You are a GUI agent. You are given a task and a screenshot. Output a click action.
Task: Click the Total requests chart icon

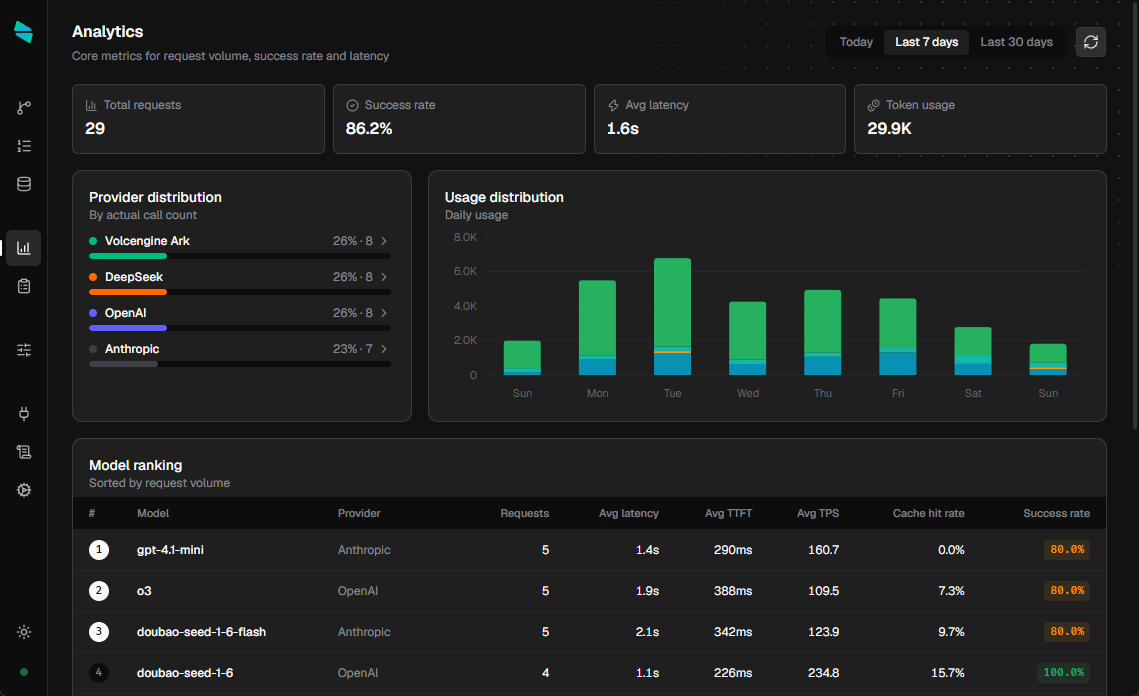(x=91, y=105)
